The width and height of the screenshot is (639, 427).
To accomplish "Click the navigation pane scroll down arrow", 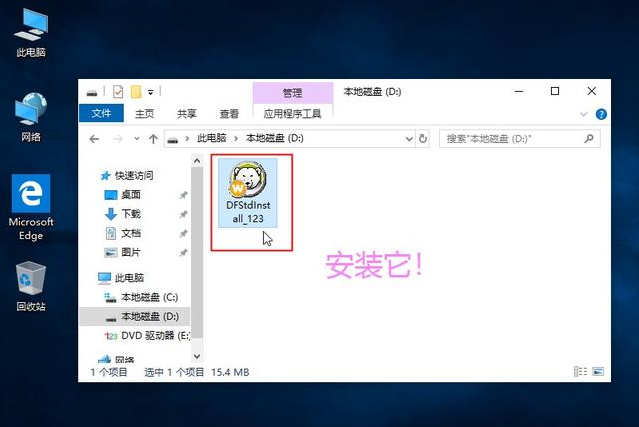I will pos(197,357).
